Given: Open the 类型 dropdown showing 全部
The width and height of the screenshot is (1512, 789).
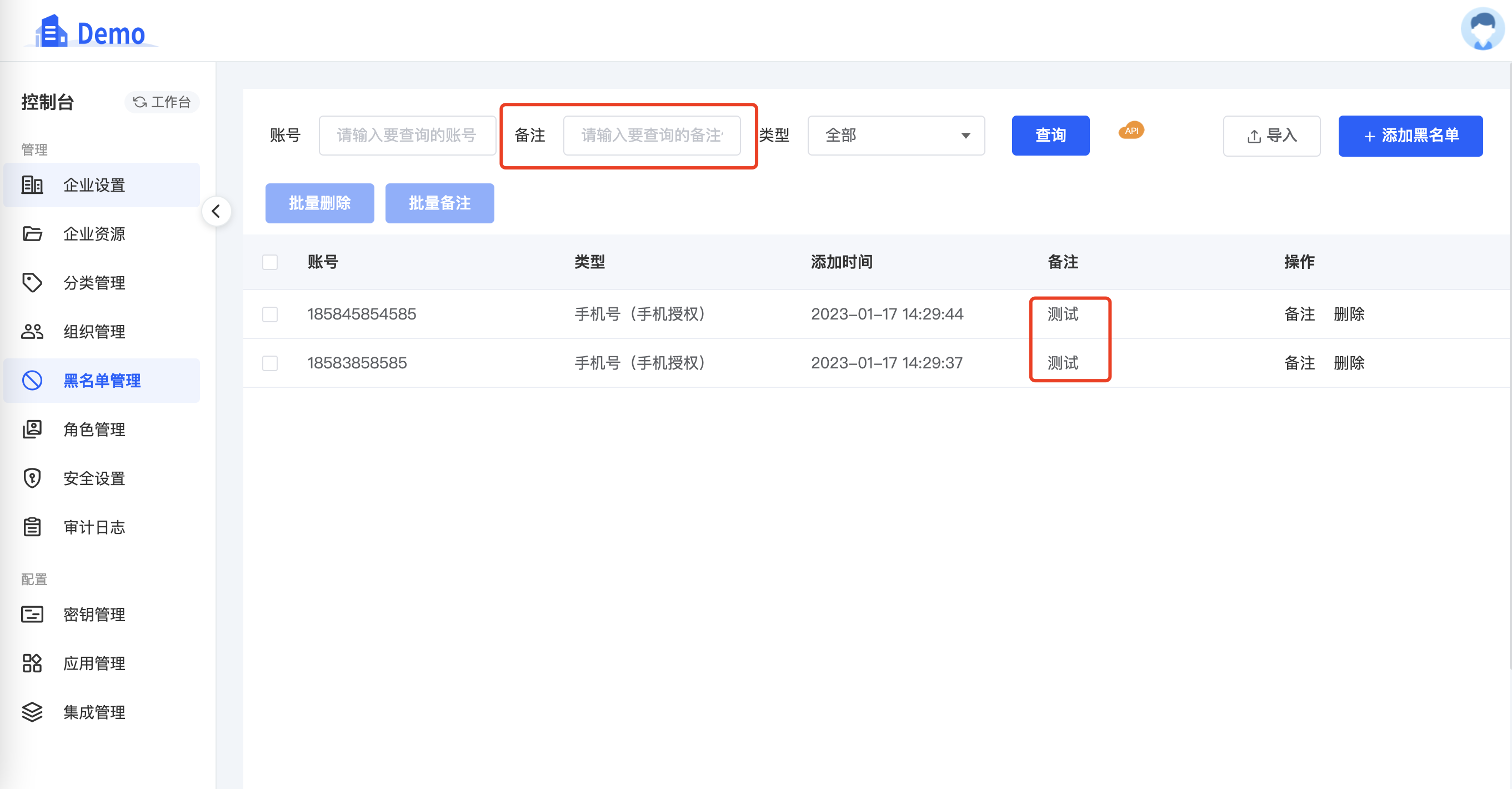Looking at the screenshot, I should pos(895,136).
